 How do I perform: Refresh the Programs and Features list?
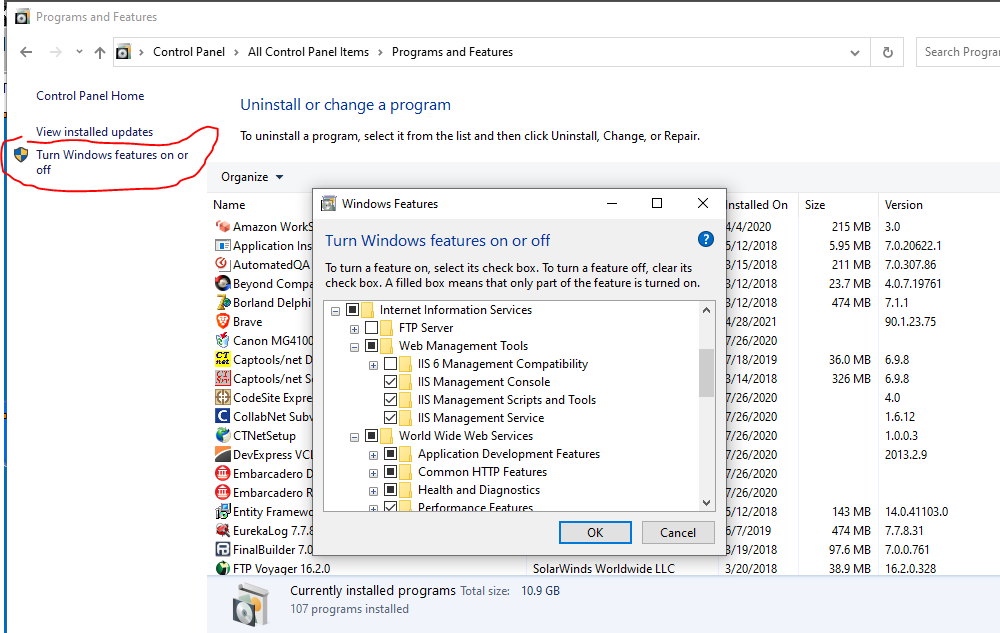pyautogui.click(x=887, y=52)
